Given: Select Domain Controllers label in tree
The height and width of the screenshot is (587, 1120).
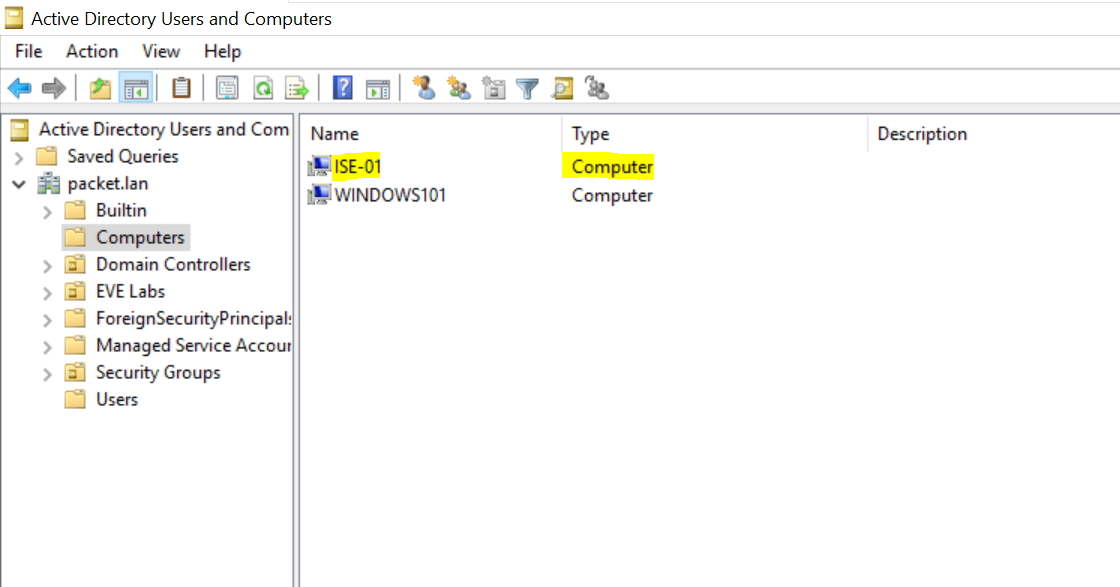Looking at the screenshot, I should (174, 264).
